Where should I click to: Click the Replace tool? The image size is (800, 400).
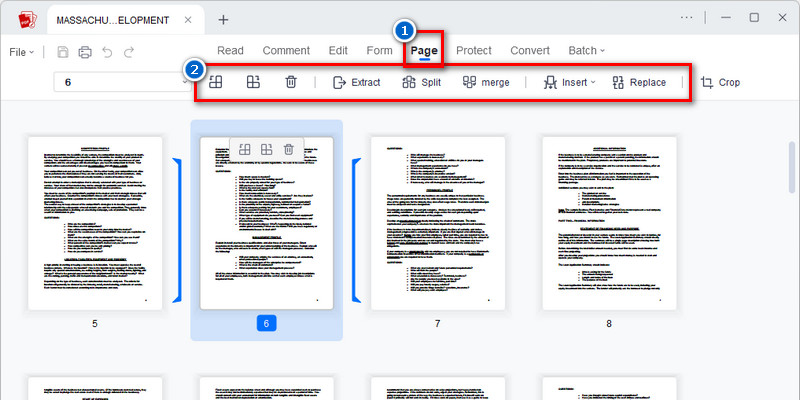(x=639, y=83)
